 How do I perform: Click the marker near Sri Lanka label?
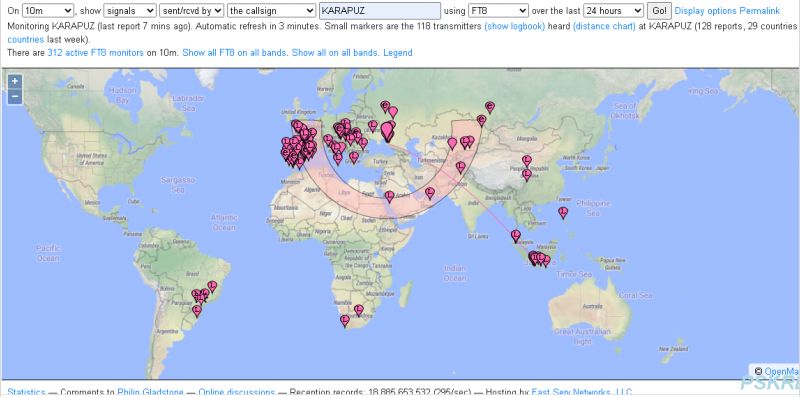tap(516, 236)
